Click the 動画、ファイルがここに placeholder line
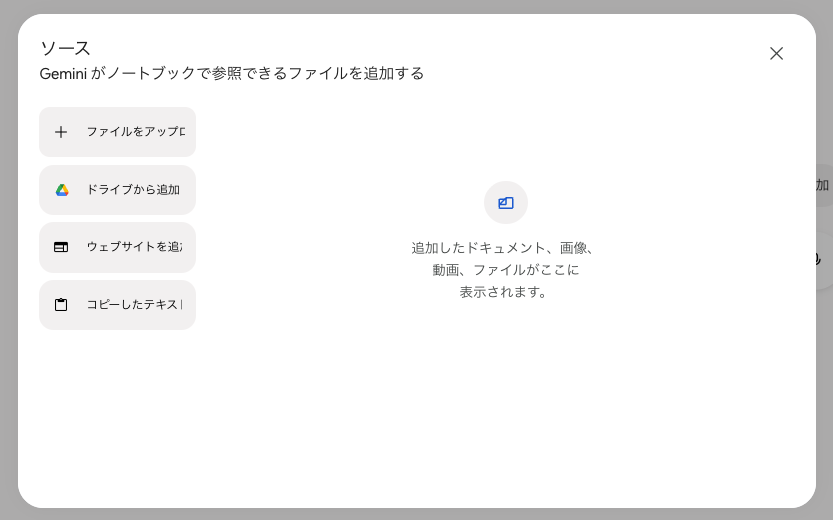This screenshot has width=833, height=520. pyautogui.click(x=506, y=270)
